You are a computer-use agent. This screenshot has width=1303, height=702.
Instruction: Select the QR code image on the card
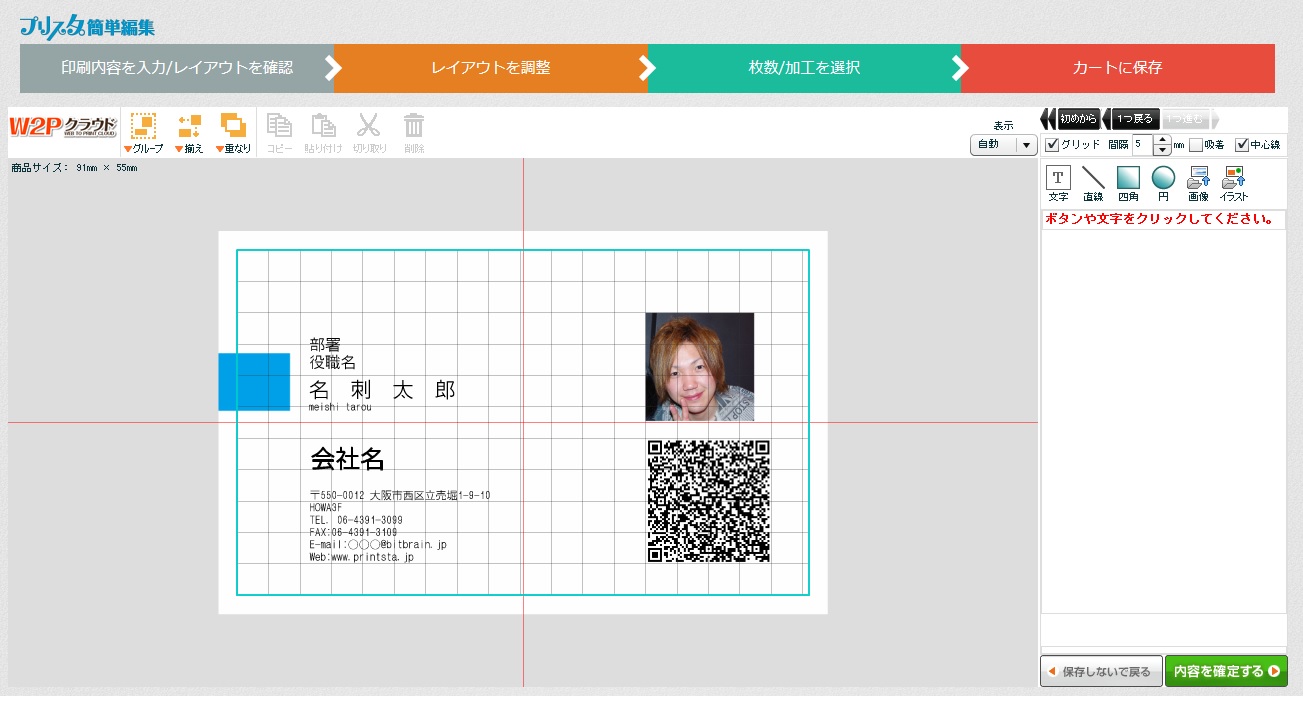(x=708, y=502)
